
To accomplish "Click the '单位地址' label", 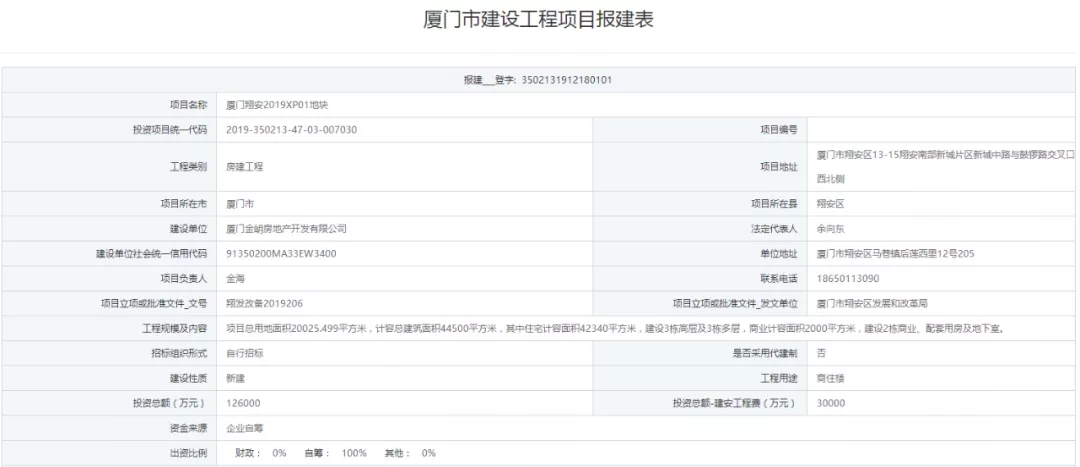I will (x=779, y=253).
